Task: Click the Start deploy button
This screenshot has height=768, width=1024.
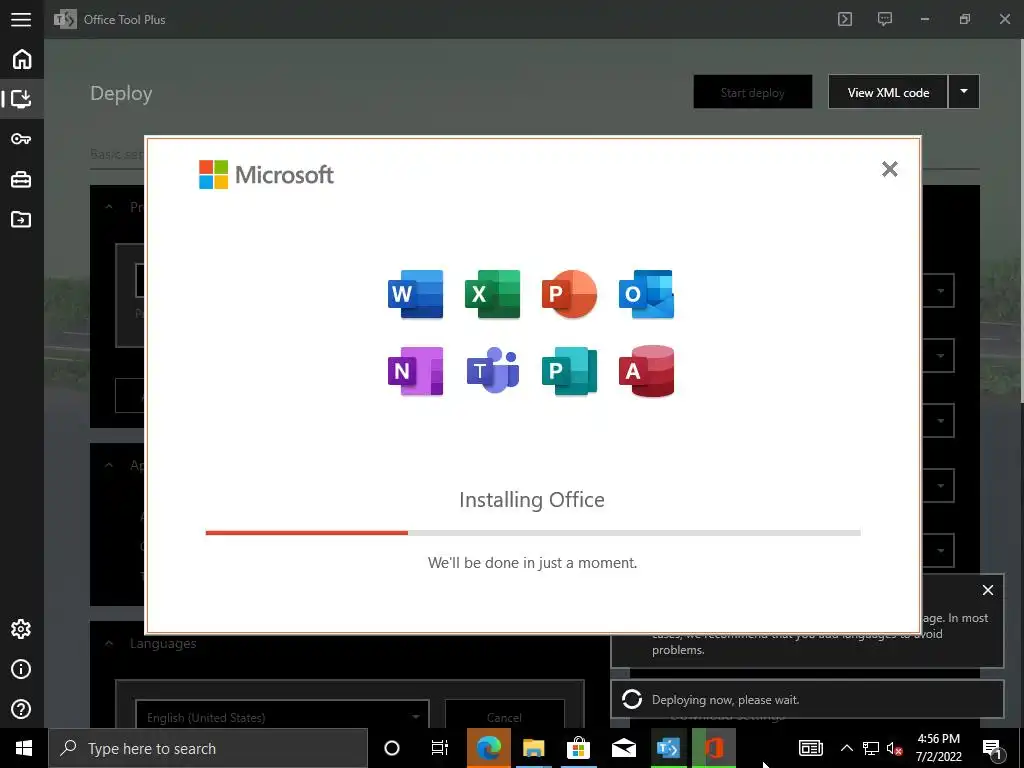Action: pyautogui.click(x=752, y=92)
